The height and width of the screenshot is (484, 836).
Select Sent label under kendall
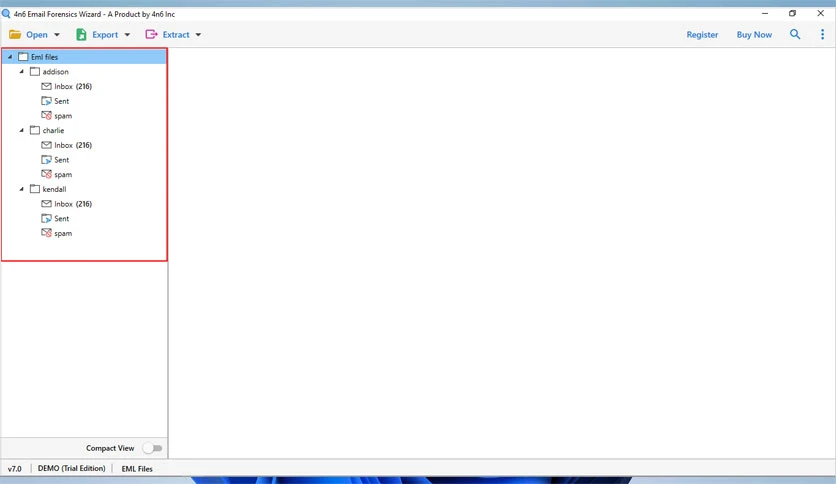[61, 219]
